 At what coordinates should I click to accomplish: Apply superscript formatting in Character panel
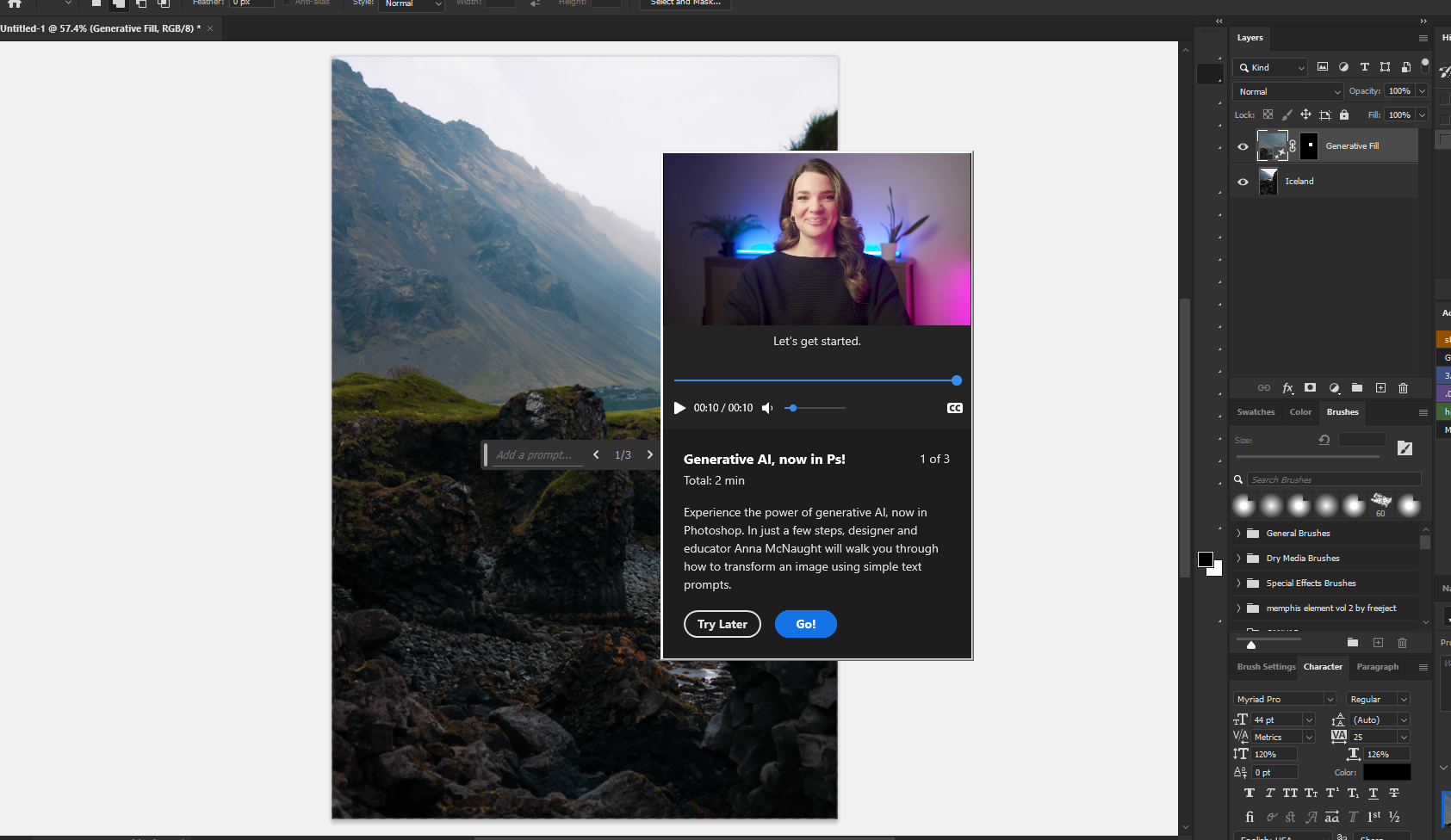click(x=1332, y=793)
